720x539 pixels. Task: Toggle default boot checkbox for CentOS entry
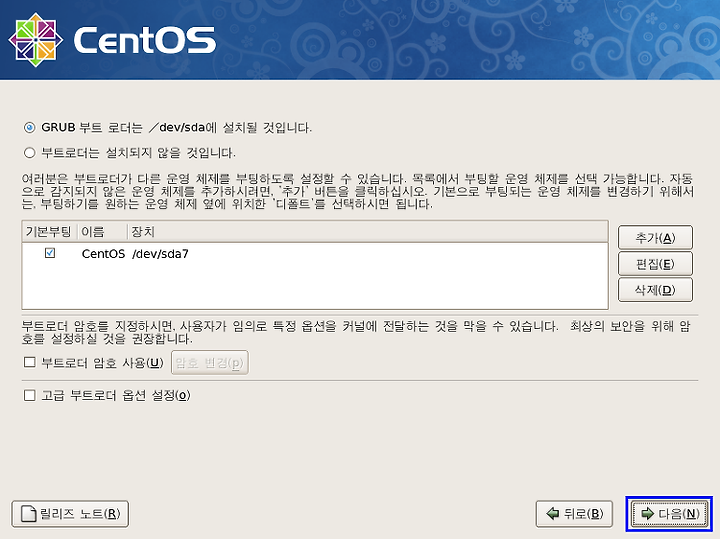pos(50,253)
